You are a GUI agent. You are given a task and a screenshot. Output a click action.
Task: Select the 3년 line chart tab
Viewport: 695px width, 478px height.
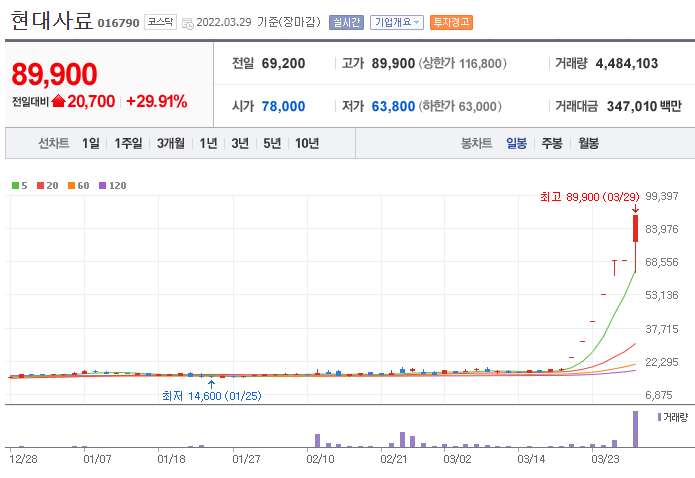point(240,143)
